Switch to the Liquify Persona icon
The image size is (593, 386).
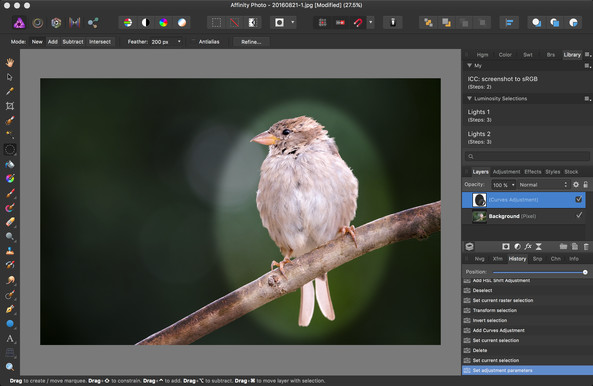click(37, 23)
